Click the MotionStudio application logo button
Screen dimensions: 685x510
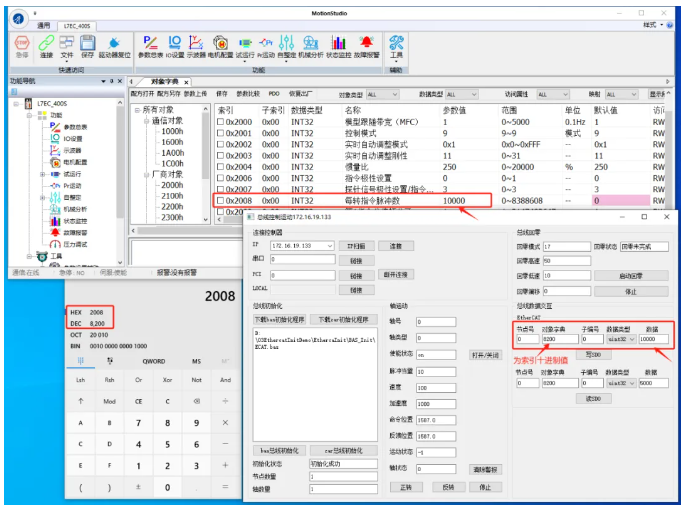point(18,18)
